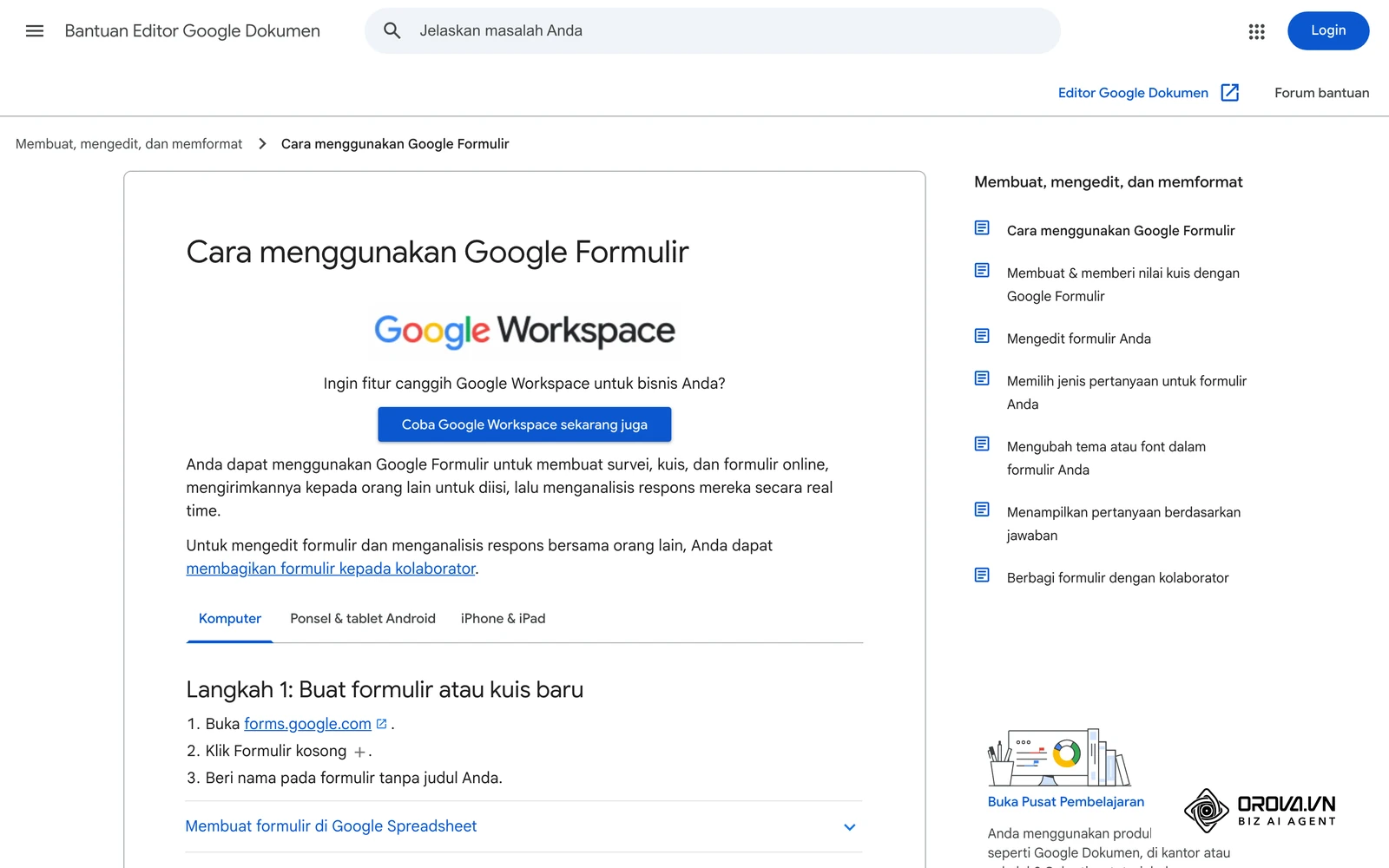
Task: Switch to the iPhone & iPad tab
Action: tap(504, 619)
